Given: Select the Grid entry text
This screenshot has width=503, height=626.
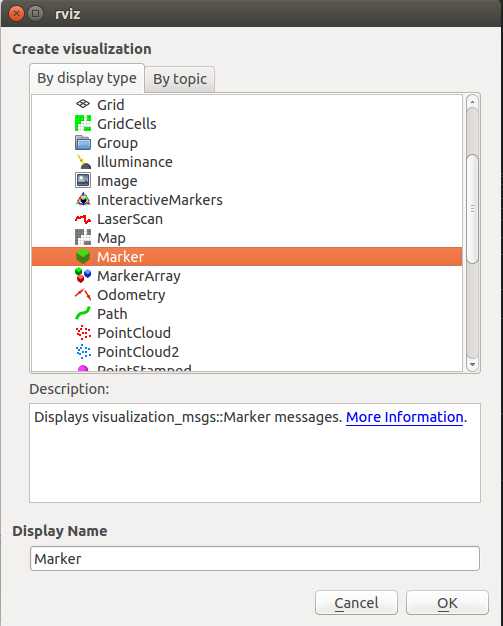Looking at the screenshot, I should [111, 105].
